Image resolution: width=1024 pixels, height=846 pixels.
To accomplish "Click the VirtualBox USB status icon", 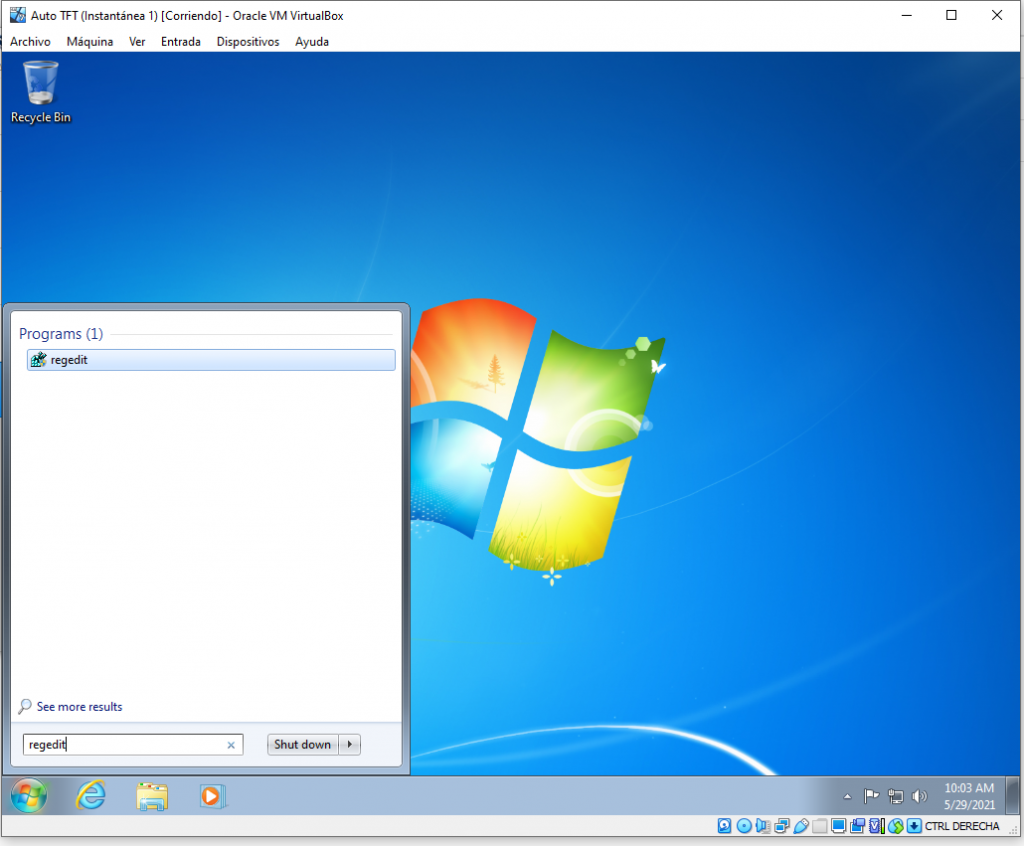I will coord(801,826).
